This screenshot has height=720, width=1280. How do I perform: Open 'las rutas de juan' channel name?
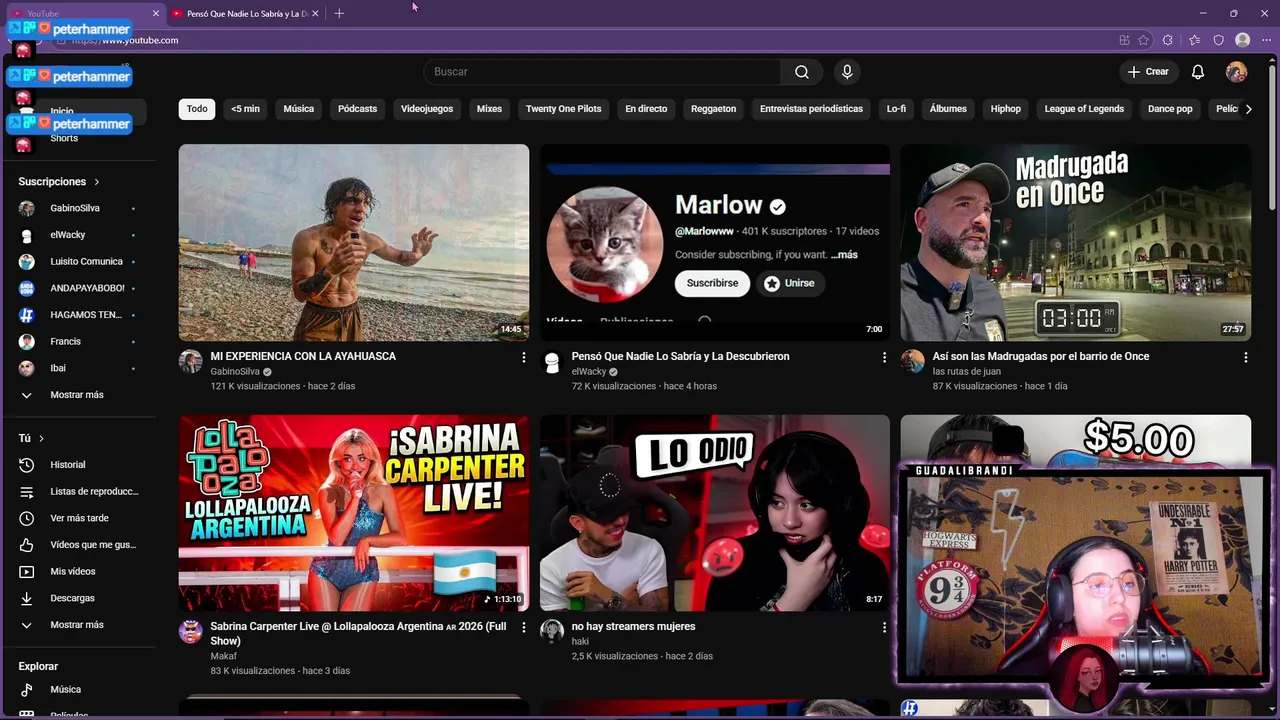point(967,372)
